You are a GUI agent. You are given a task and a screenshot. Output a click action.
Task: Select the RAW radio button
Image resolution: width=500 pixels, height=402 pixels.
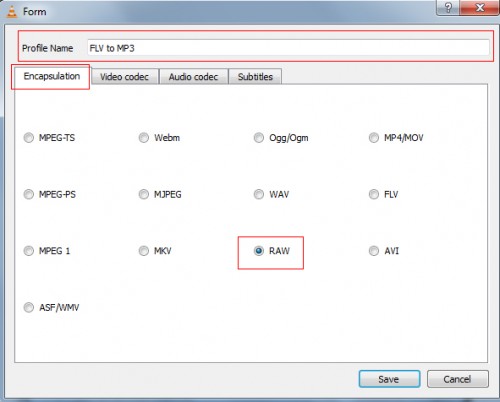[259, 251]
